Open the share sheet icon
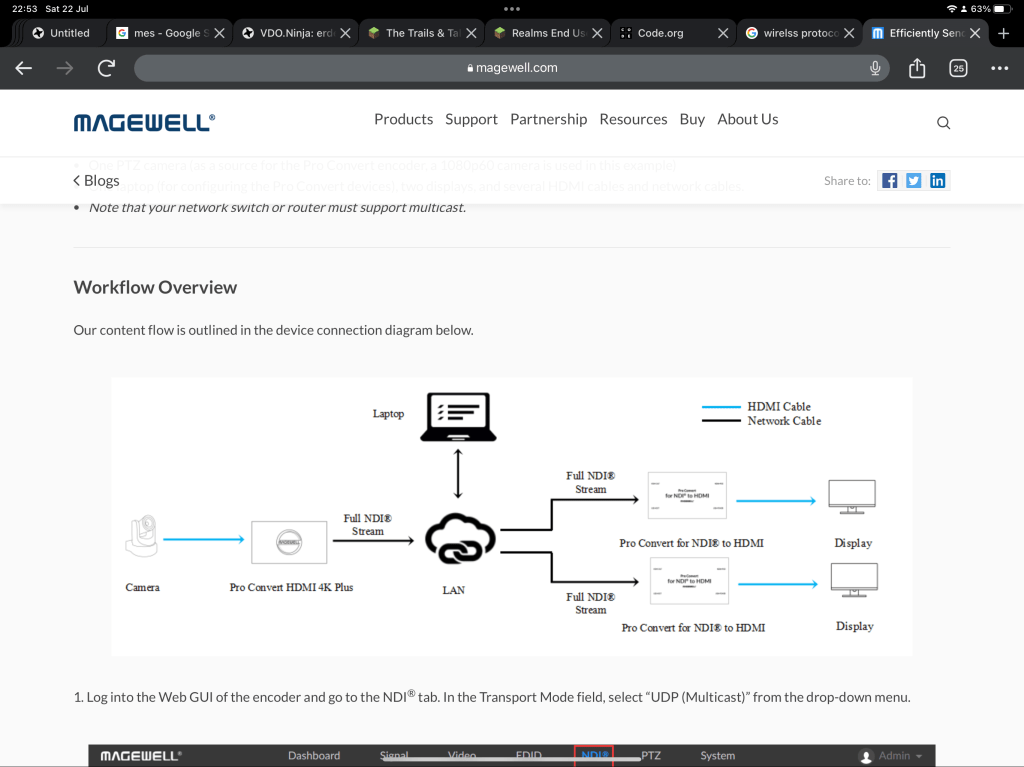 pyautogui.click(x=917, y=68)
